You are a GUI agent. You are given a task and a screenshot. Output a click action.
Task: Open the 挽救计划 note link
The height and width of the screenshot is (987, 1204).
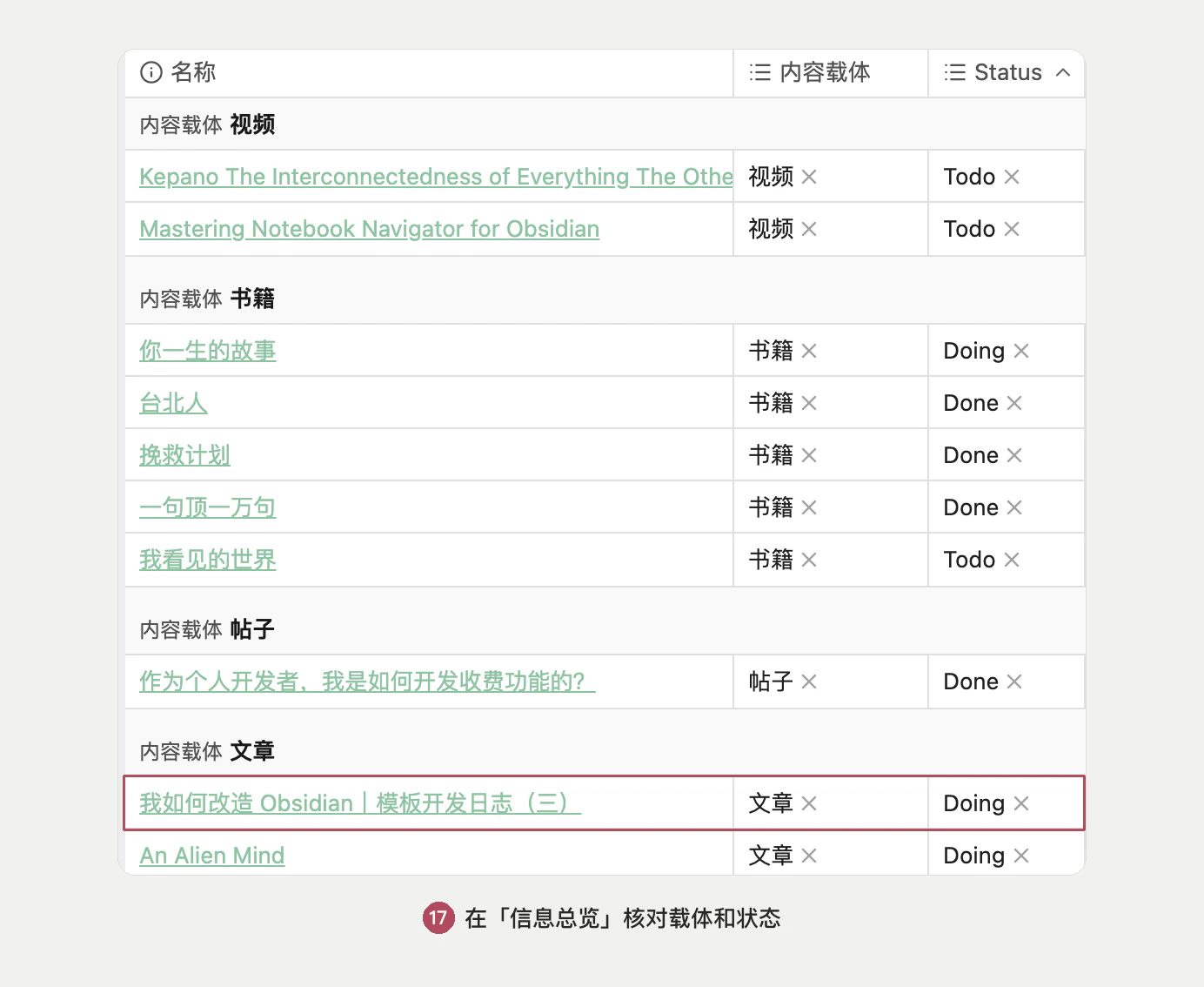[184, 455]
